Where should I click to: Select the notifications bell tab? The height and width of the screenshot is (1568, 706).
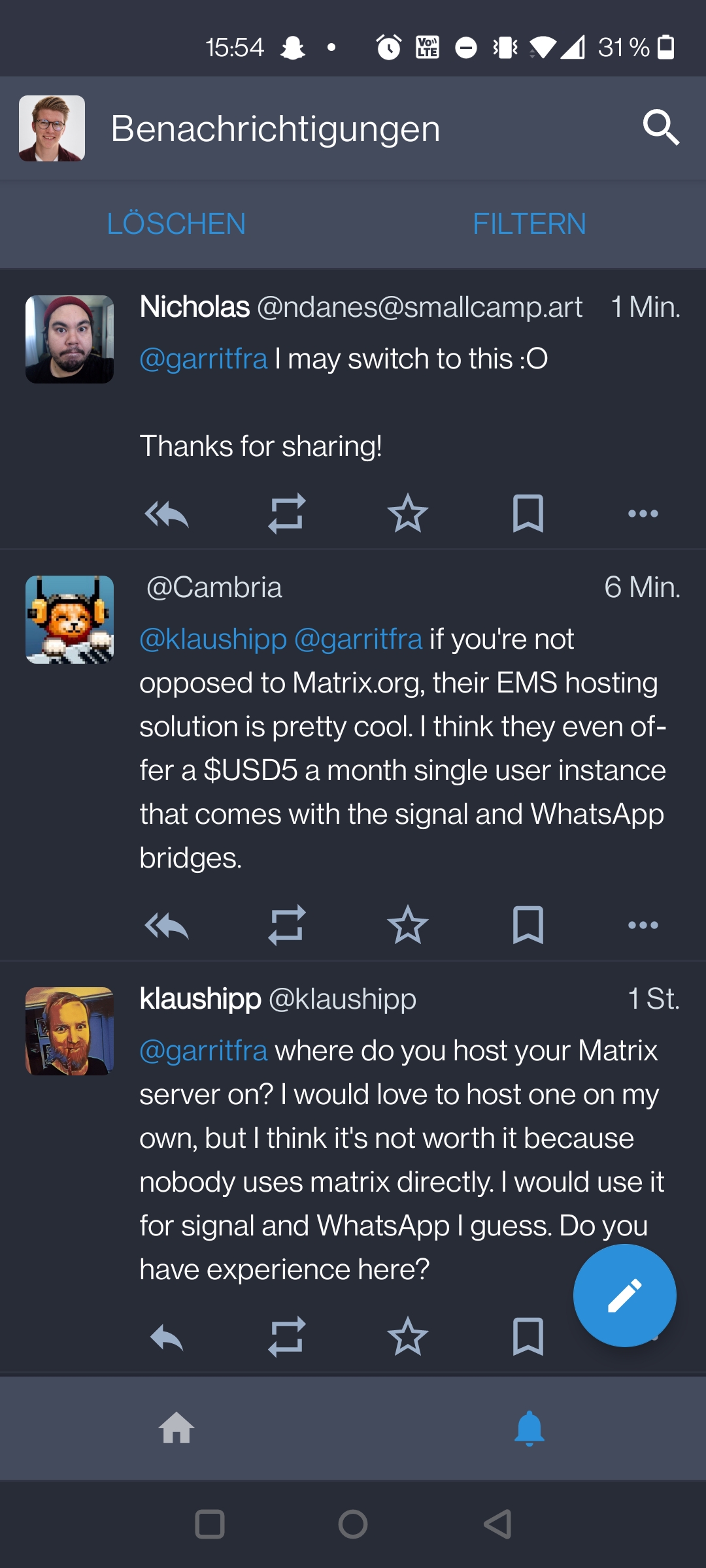pos(529,1429)
